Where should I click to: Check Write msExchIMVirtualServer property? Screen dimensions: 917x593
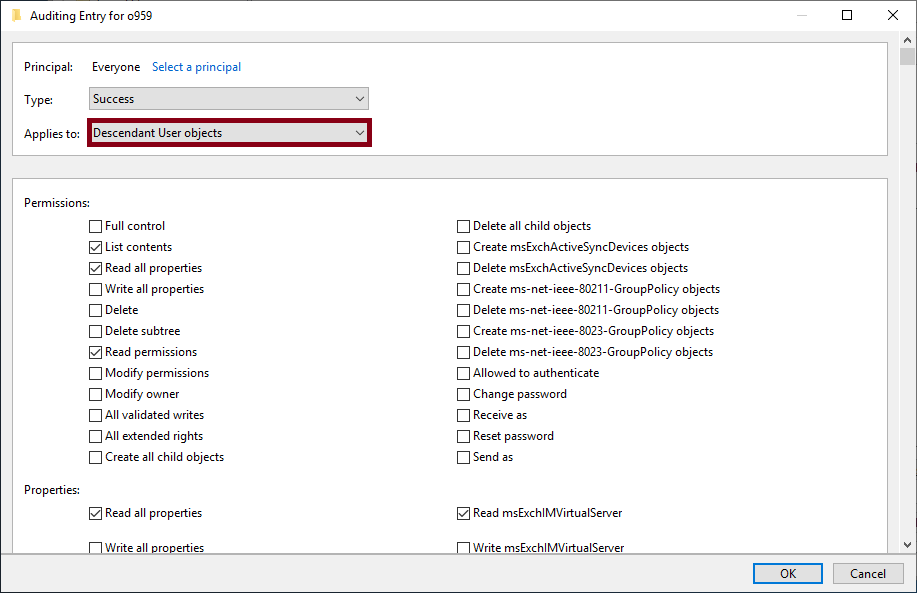click(463, 548)
